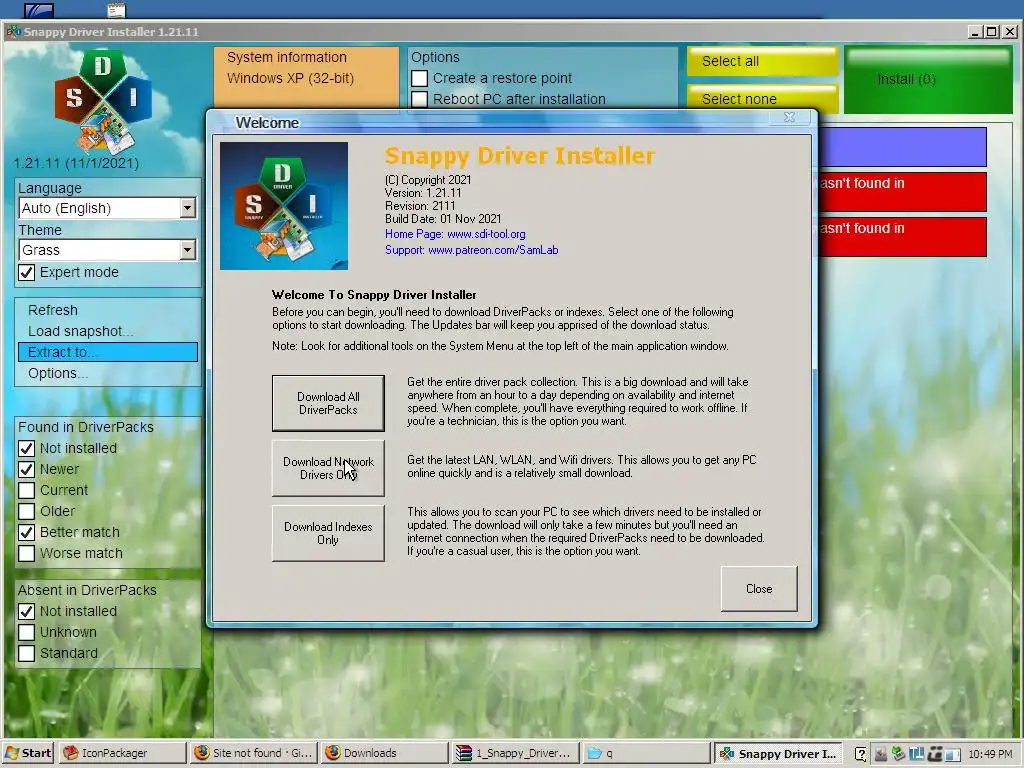This screenshot has height=768, width=1024.
Task: Click the SDI logo image in Welcome dialog
Action: click(x=283, y=206)
